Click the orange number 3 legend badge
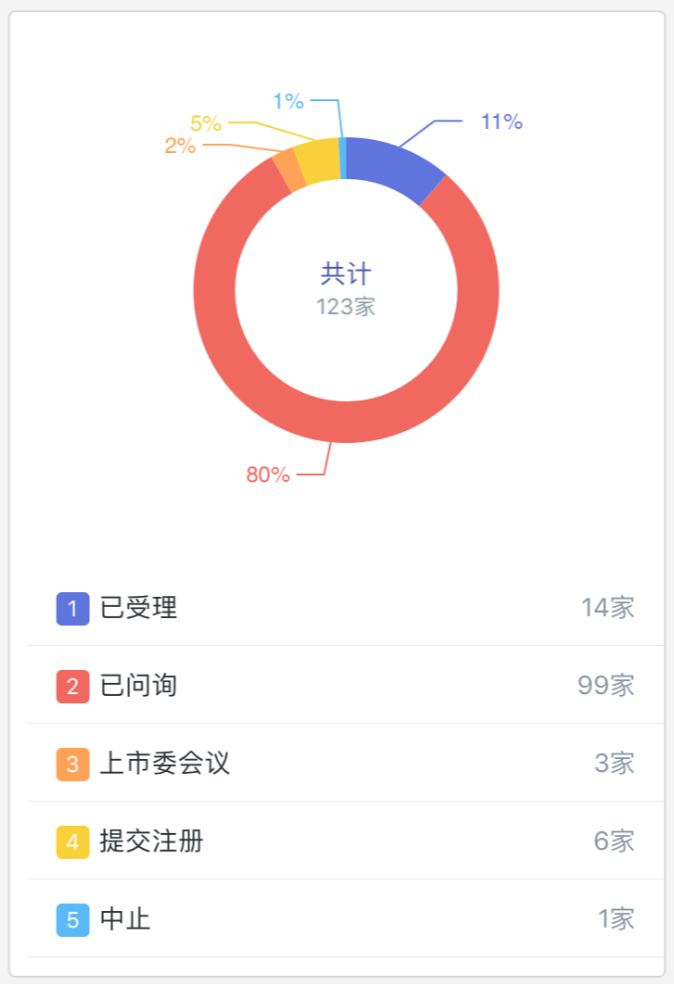 73,764
